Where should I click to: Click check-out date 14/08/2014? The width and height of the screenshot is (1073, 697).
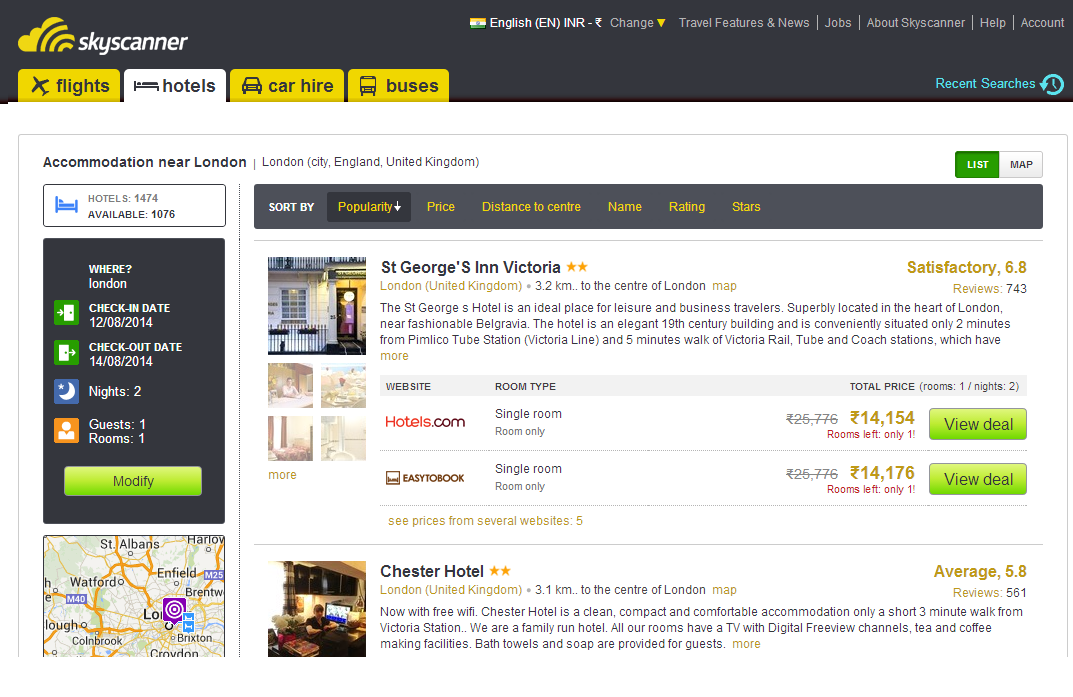[x=121, y=361]
